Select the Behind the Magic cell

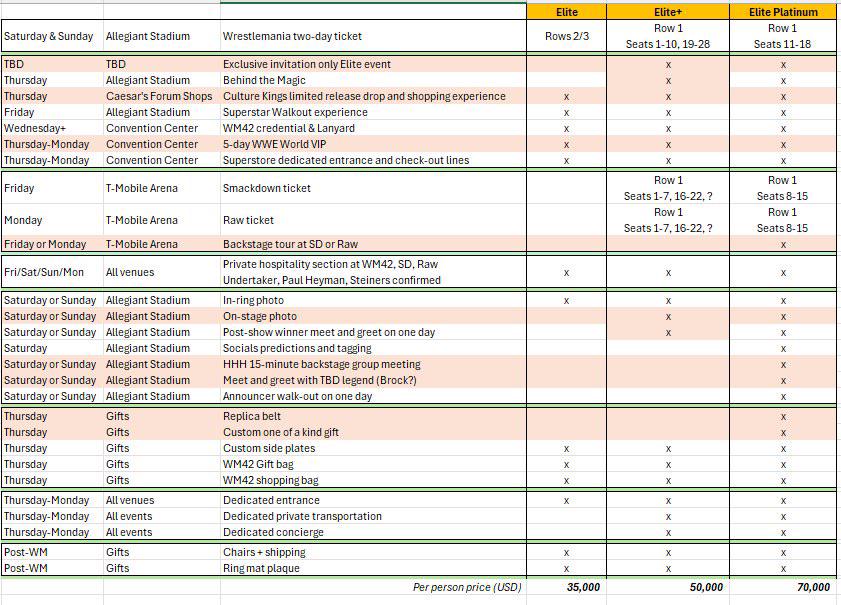pos(373,80)
